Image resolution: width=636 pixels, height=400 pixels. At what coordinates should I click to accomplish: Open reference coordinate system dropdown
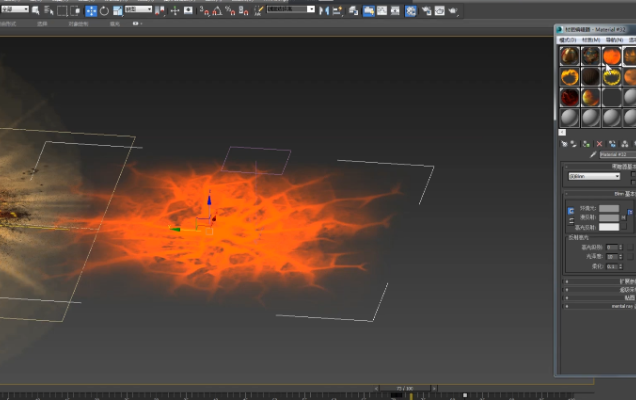click(x=138, y=9)
